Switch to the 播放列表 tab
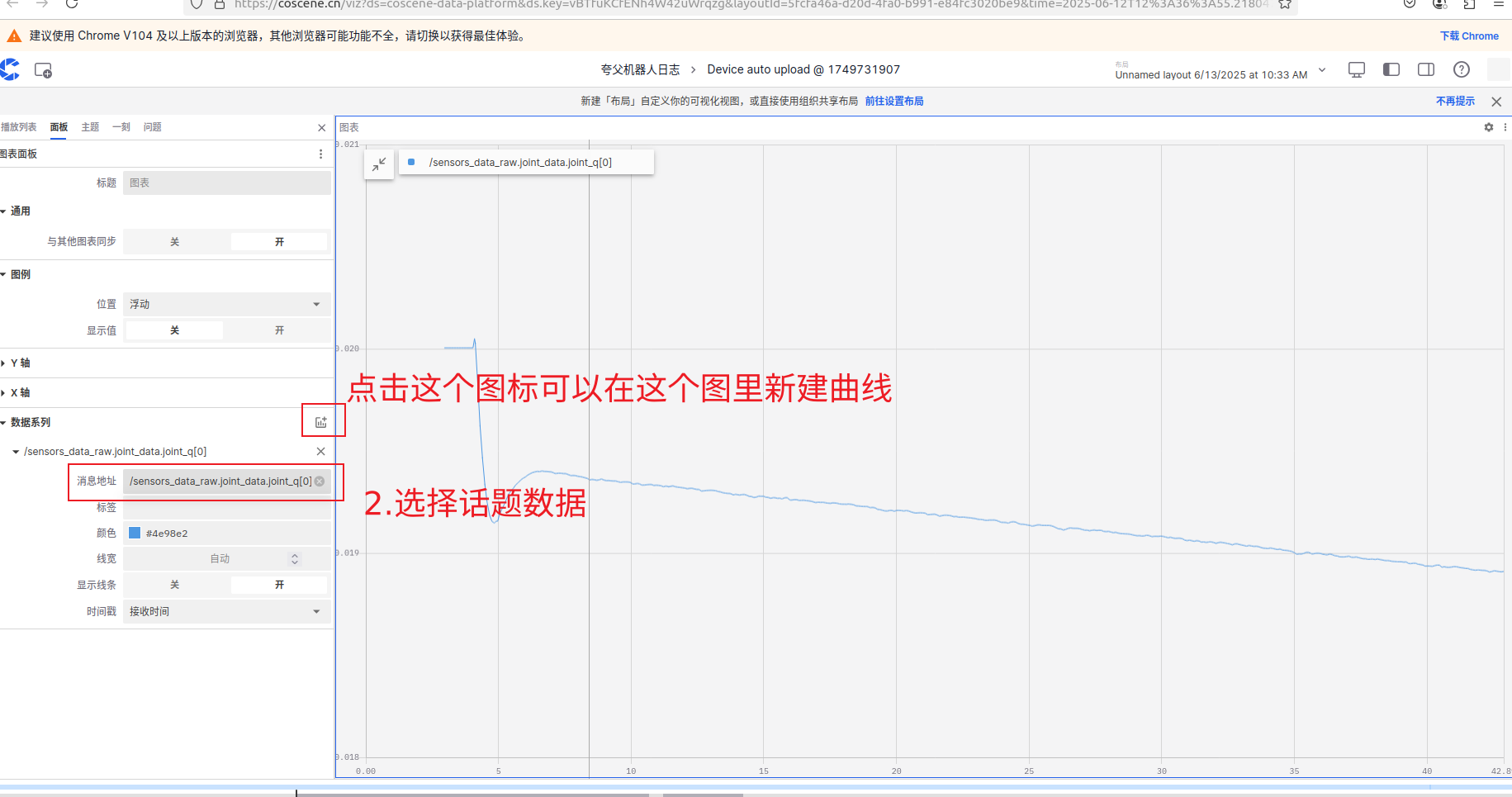The height and width of the screenshot is (797, 1512). 18,127
